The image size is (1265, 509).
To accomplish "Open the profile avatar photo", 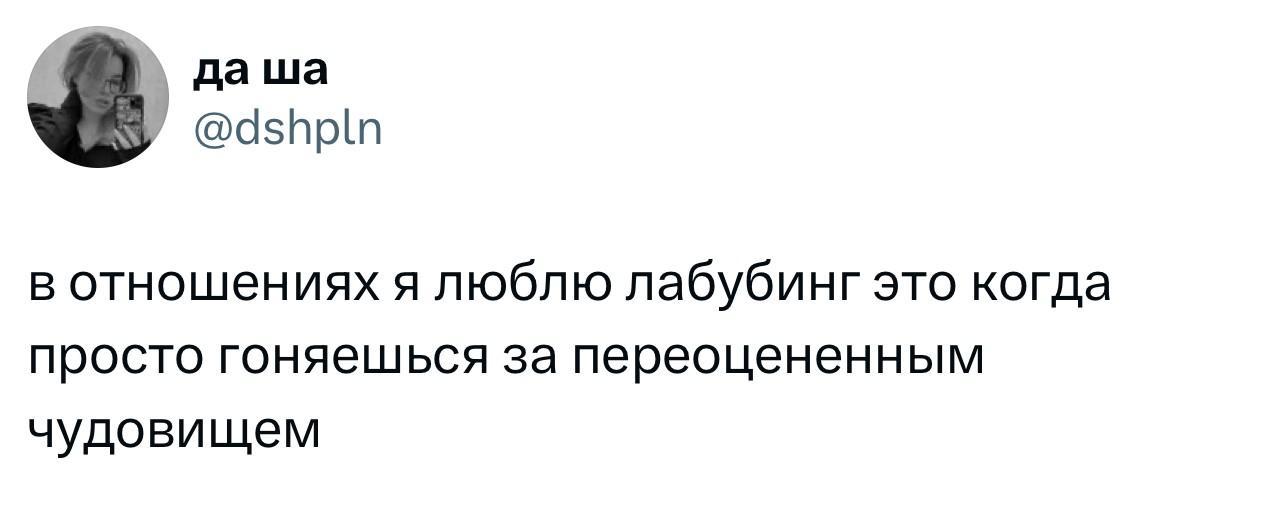I will (98, 96).
